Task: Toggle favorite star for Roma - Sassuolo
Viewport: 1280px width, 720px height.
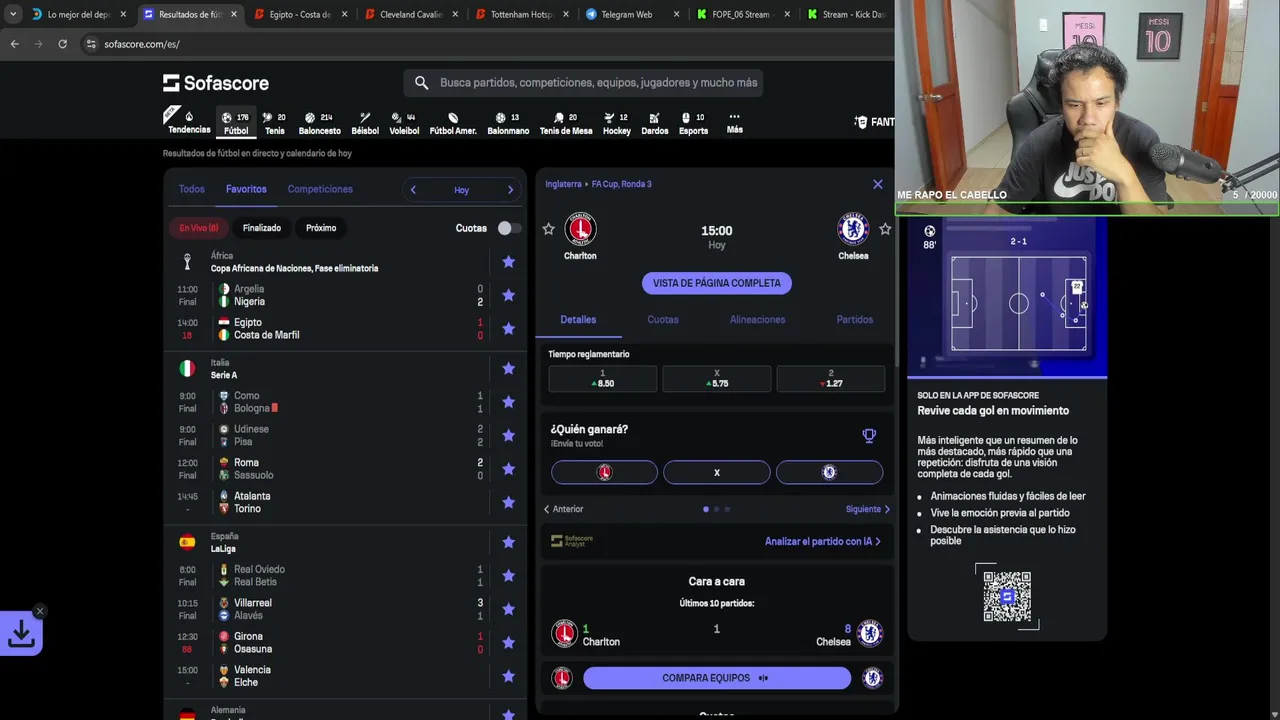Action: [508, 469]
